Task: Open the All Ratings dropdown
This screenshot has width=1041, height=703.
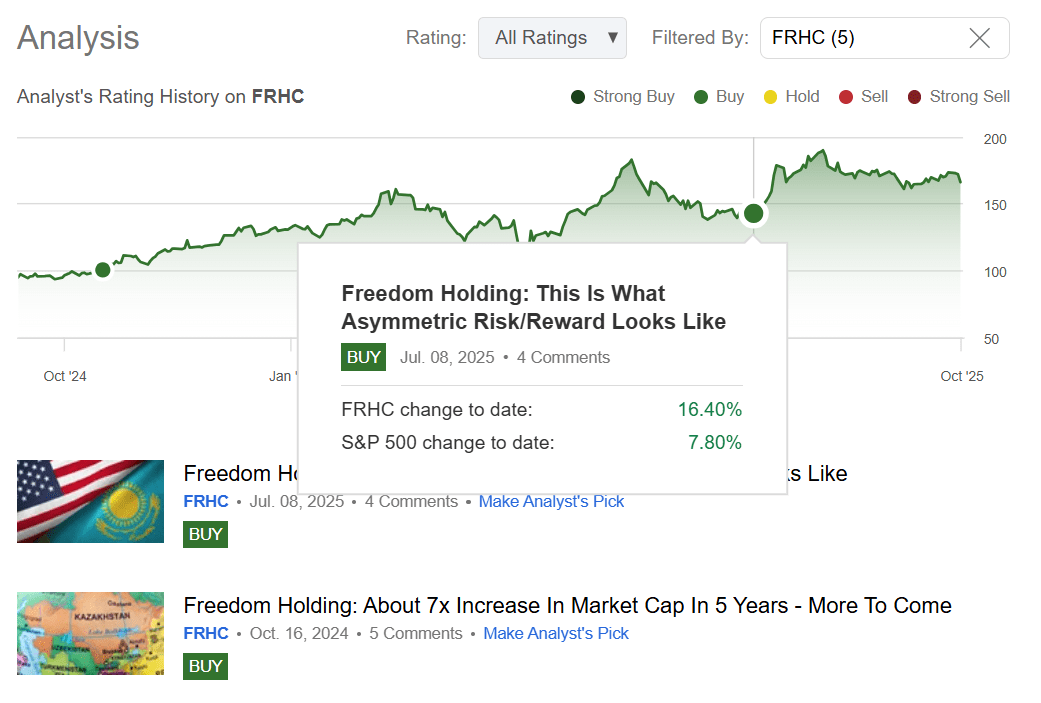Action: click(x=552, y=38)
